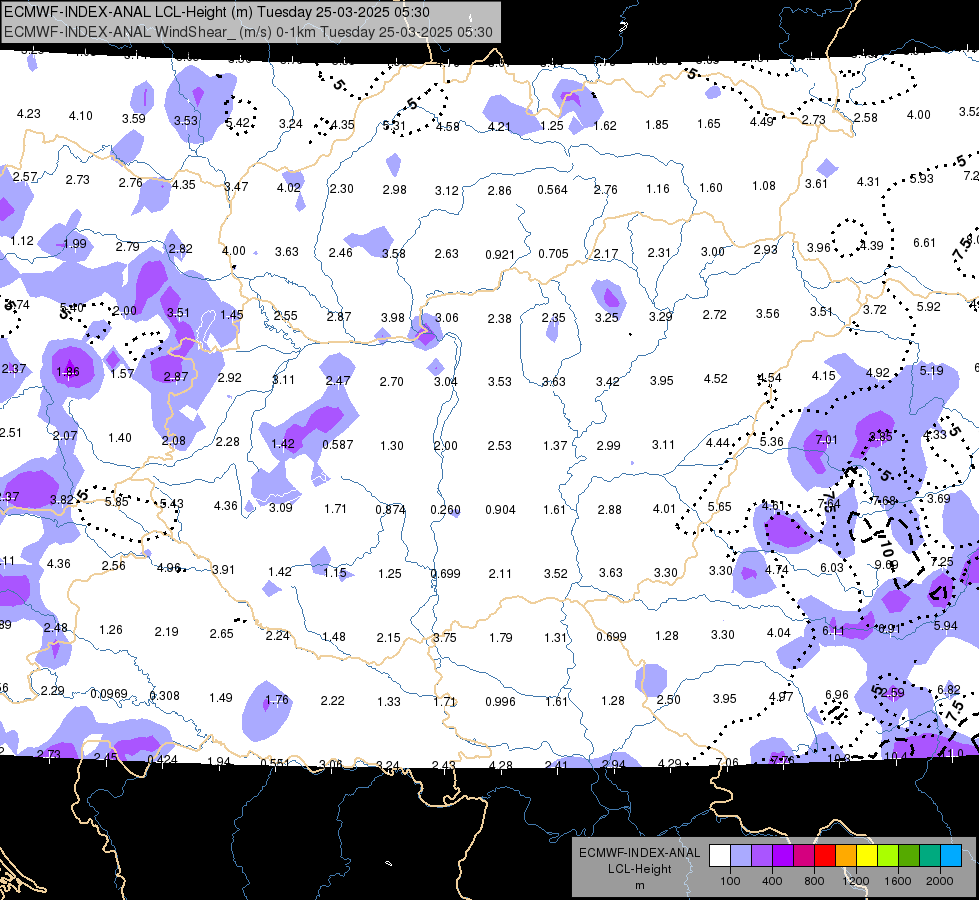The image size is (979, 900).
Task: Click the wind shear value '4.01'
Action: point(664,508)
